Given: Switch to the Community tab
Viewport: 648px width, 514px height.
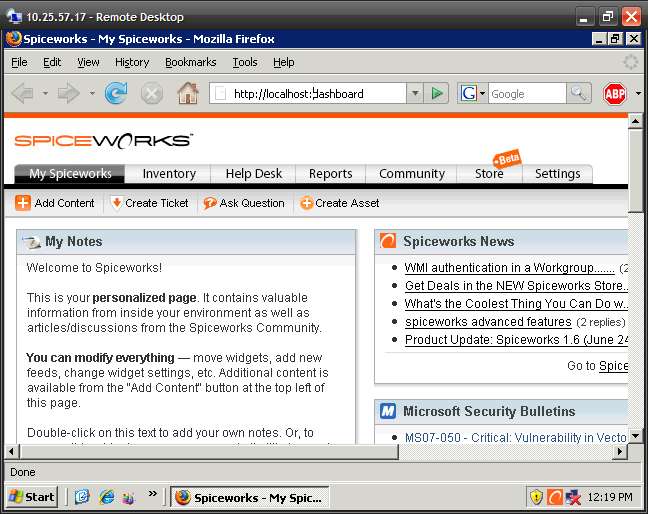Looking at the screenshot, I should [412, 174].
